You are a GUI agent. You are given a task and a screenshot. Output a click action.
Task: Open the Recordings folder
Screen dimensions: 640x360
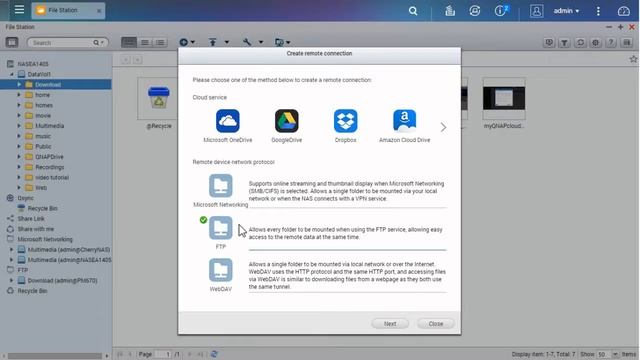49,167
